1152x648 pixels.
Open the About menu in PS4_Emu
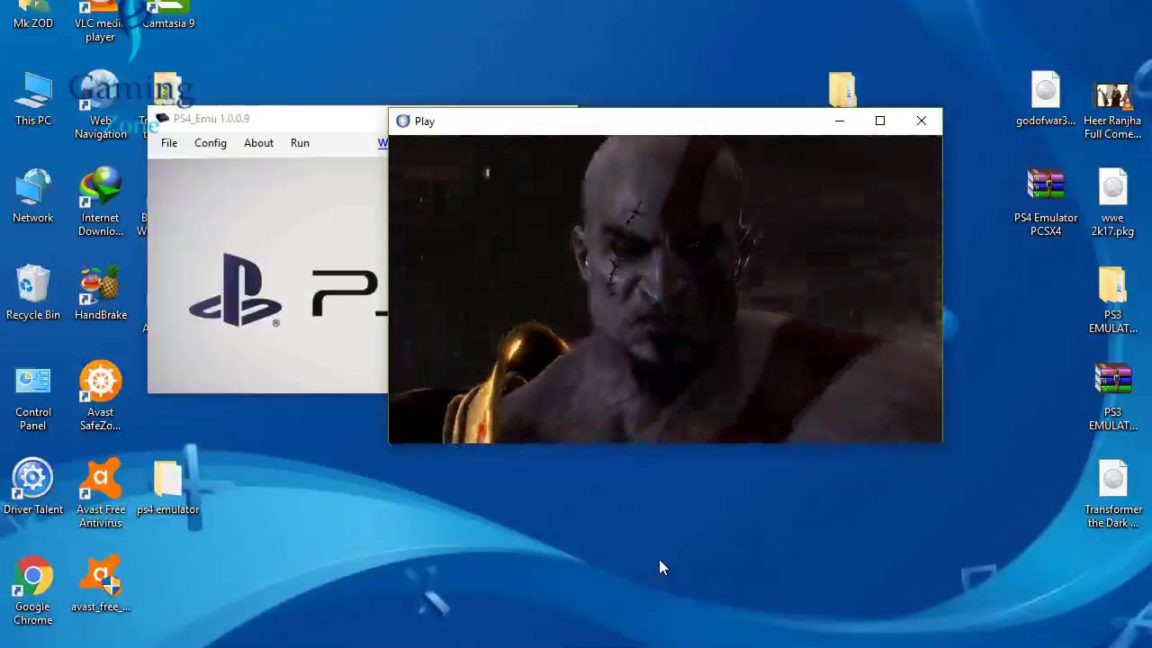pos(258,143)
